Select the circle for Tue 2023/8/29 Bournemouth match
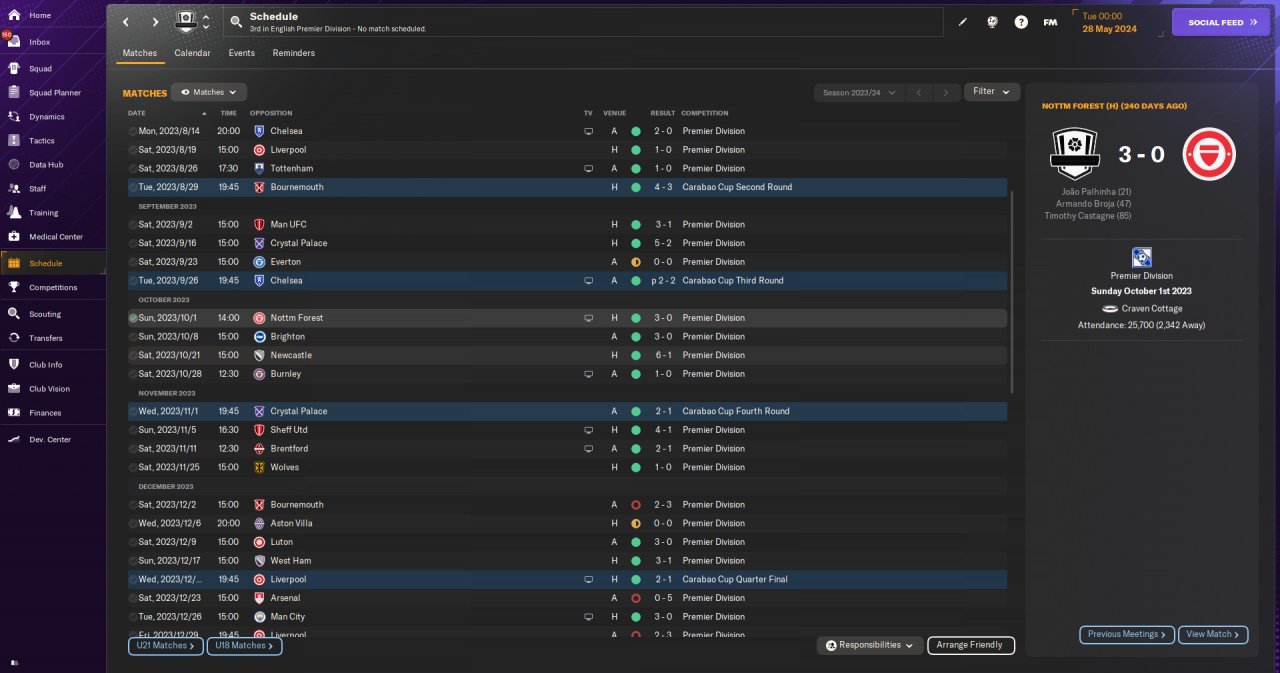This screenshot has width=1280, height=673. point(133,187)
